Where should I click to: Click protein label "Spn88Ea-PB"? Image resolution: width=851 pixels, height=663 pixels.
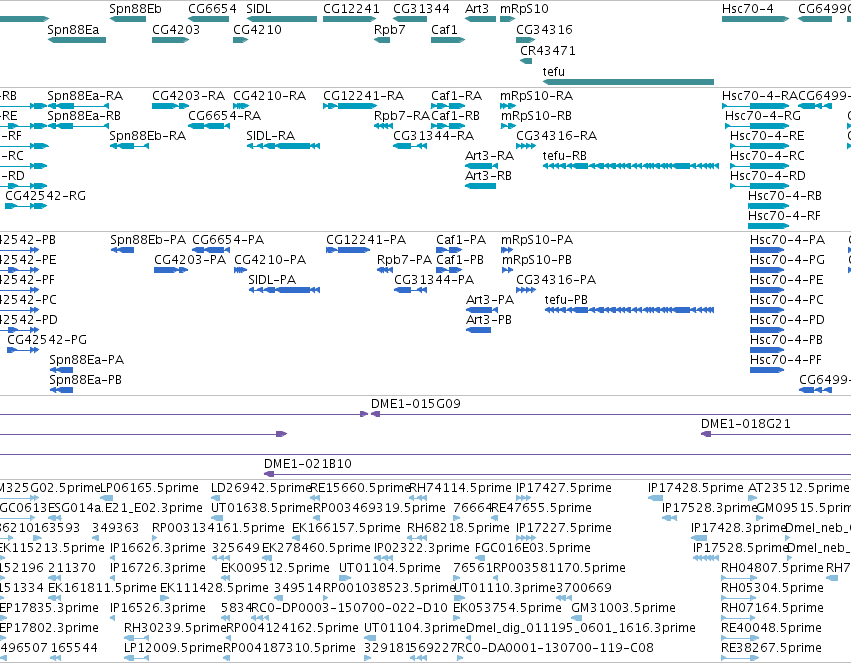tap(86, 381)
